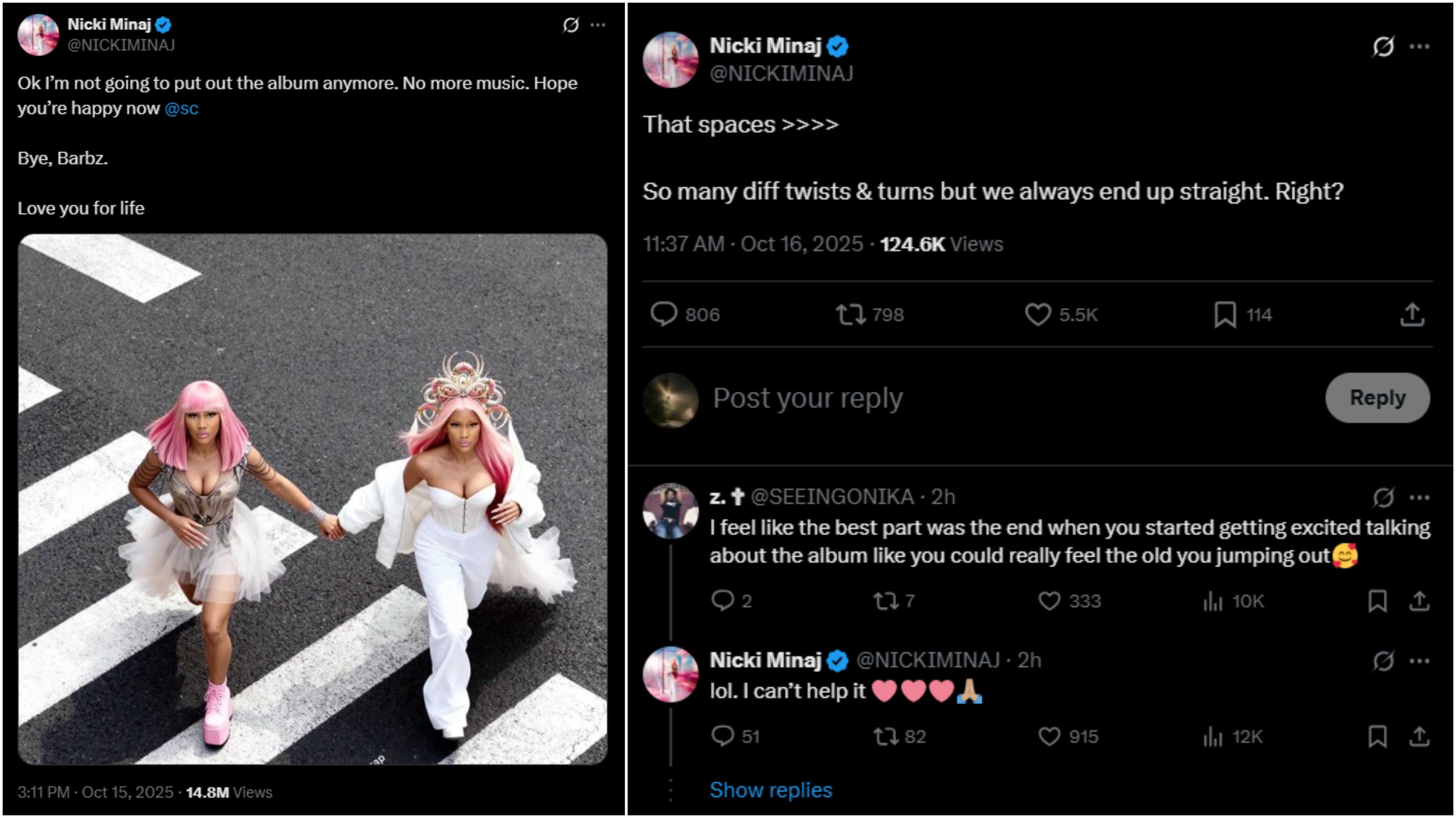Open the @SEEINGONIKA profile avatar
Image resolution: width=1456 pixels, height=818 pixels.
[x=671, y=511]
